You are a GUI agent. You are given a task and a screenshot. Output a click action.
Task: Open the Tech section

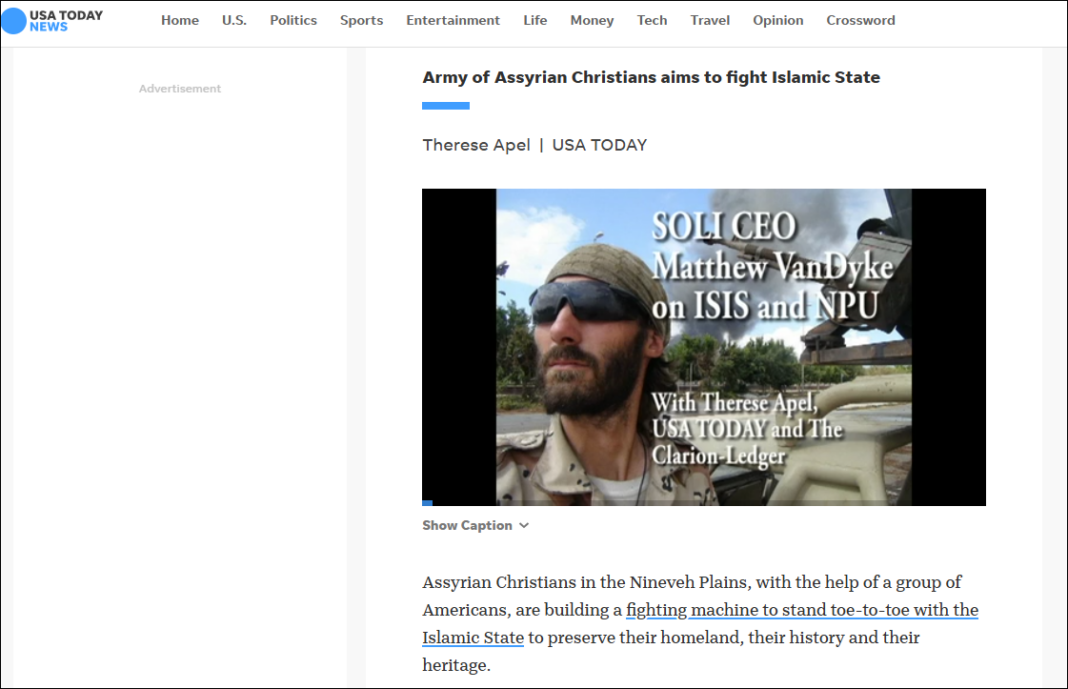(652, 21)
